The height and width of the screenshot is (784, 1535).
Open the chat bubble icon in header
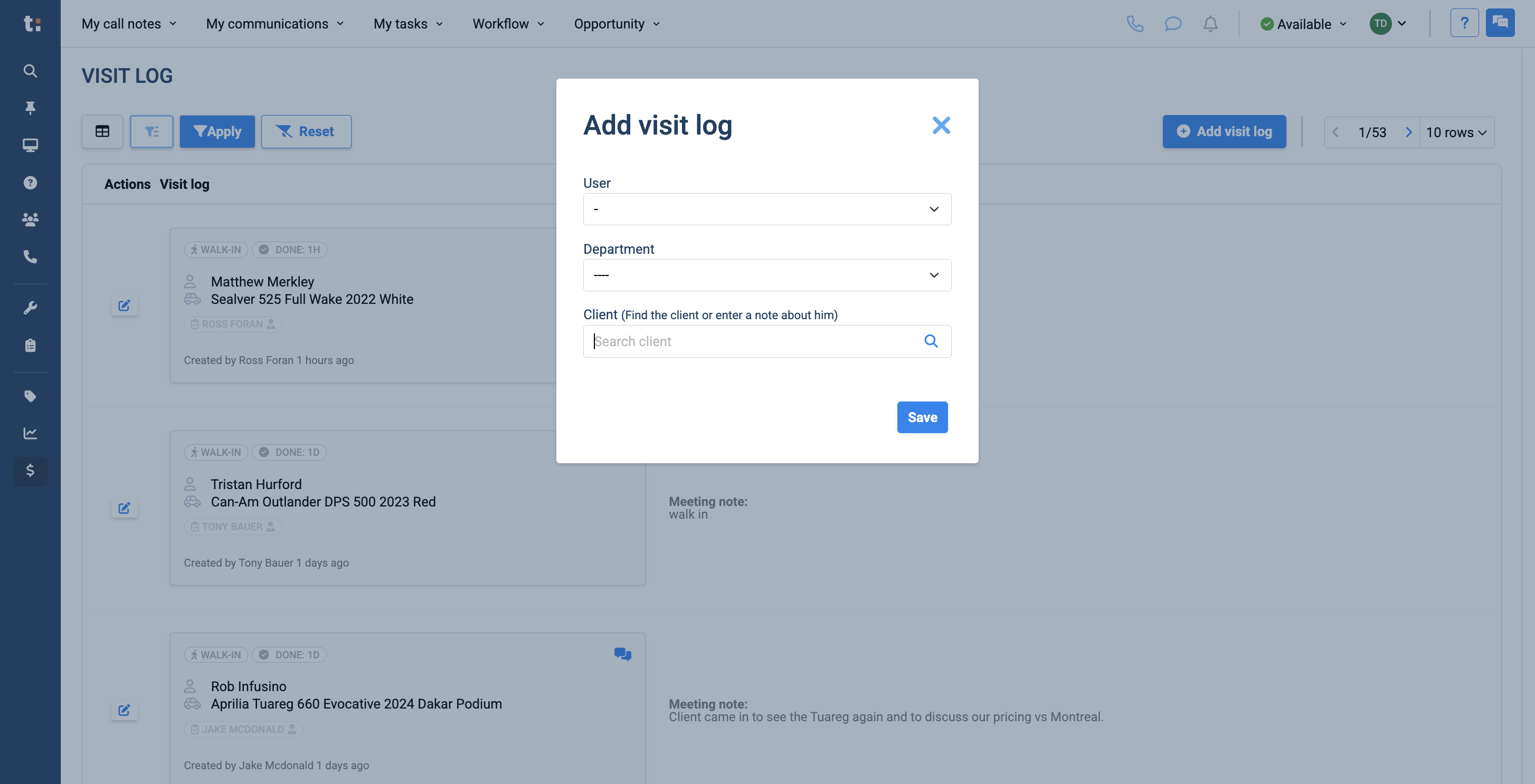click(1173, 24)
